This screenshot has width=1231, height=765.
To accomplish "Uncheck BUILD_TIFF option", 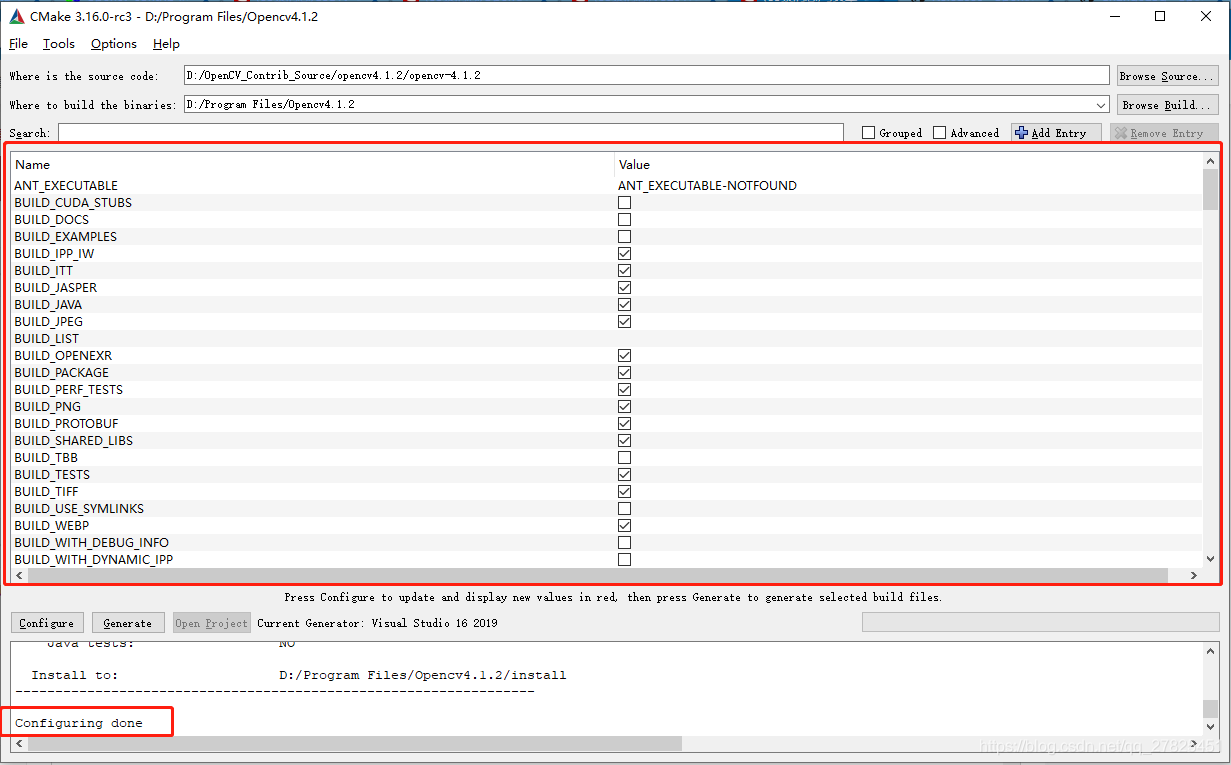I will [624, 492].
